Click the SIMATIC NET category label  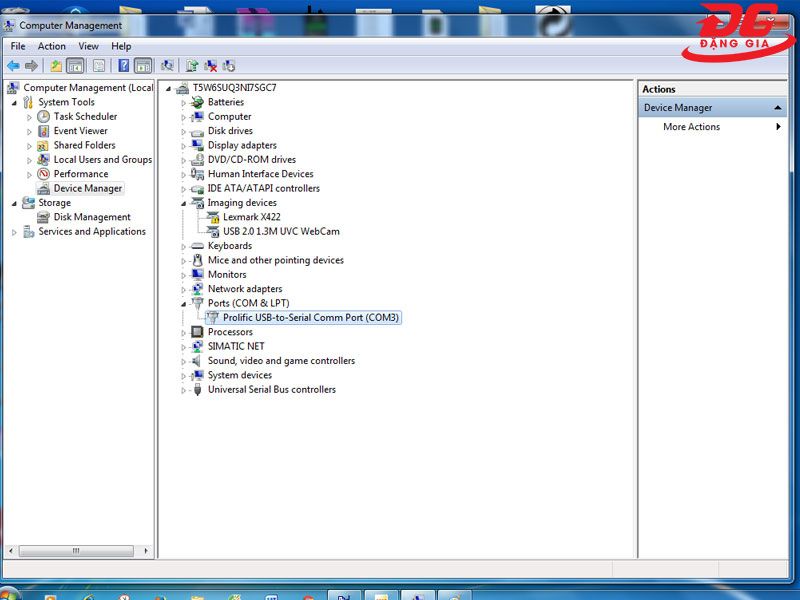tap(236, 346)
